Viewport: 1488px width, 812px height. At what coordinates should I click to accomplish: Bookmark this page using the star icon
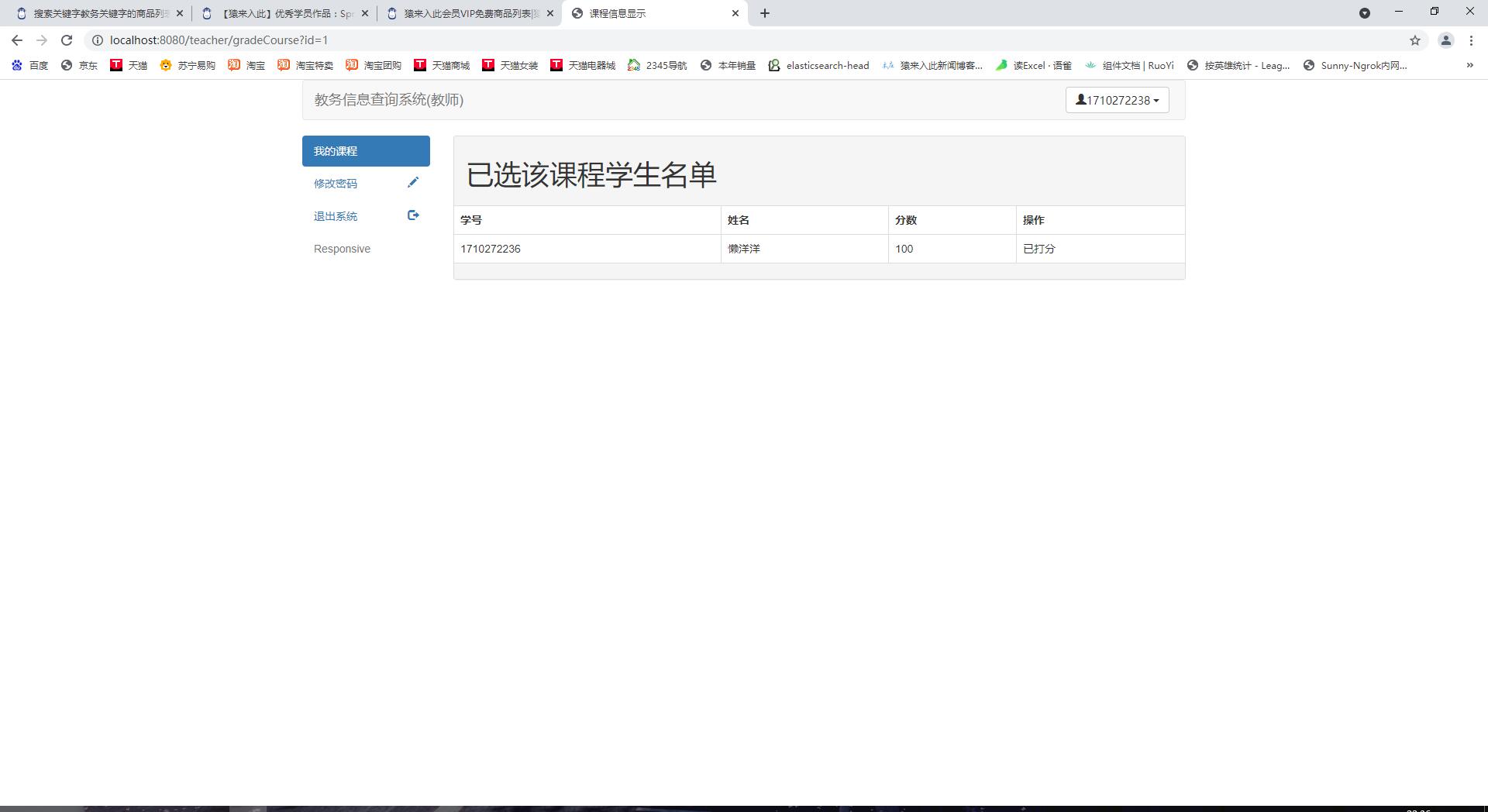tap(1415, 40)
